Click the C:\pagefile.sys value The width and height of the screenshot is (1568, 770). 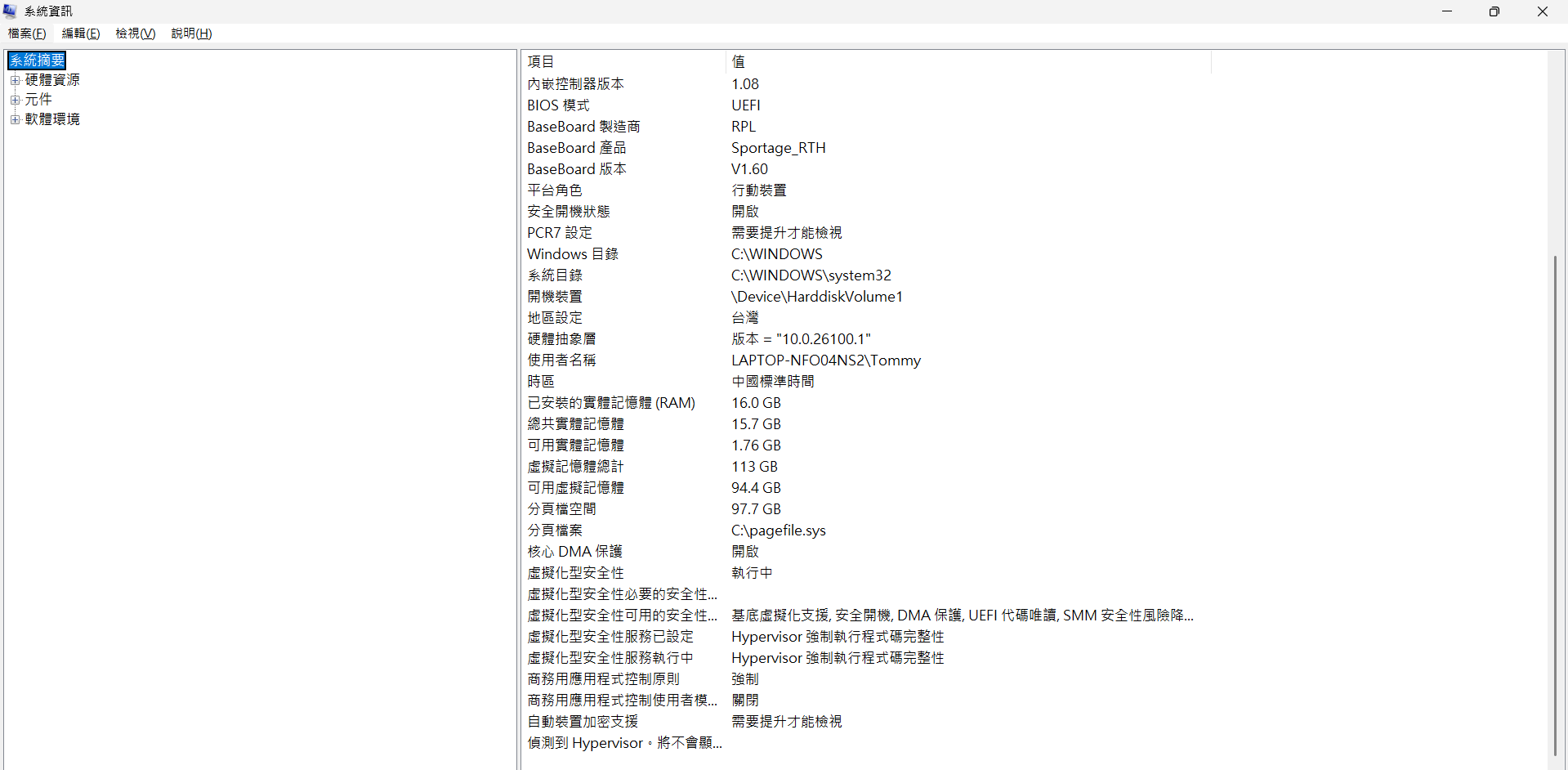[x=779, y=530]
